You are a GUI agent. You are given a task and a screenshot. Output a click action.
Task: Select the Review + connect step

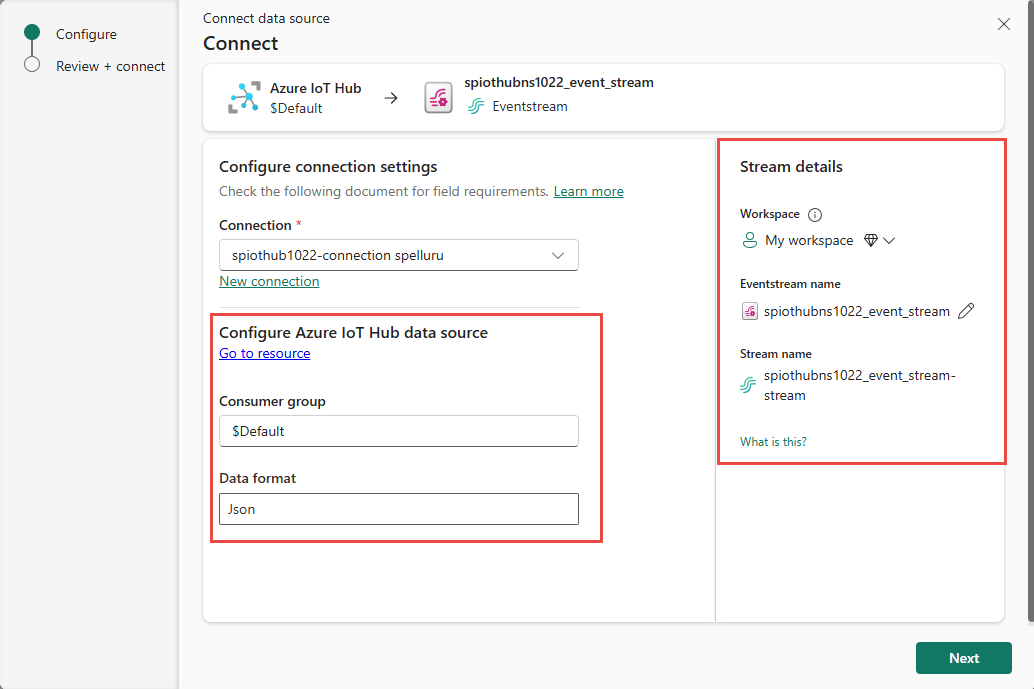(x=110, y=67)
